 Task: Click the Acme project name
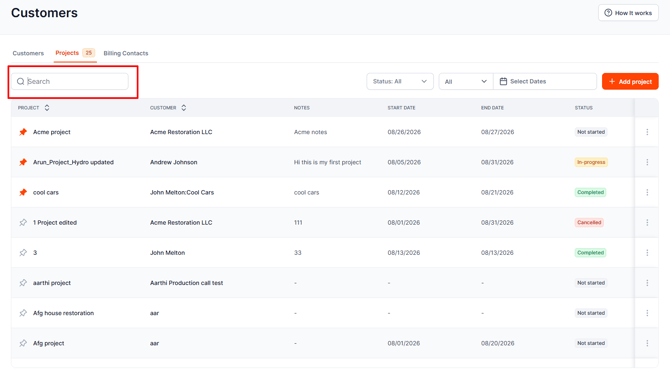(52, 132)
